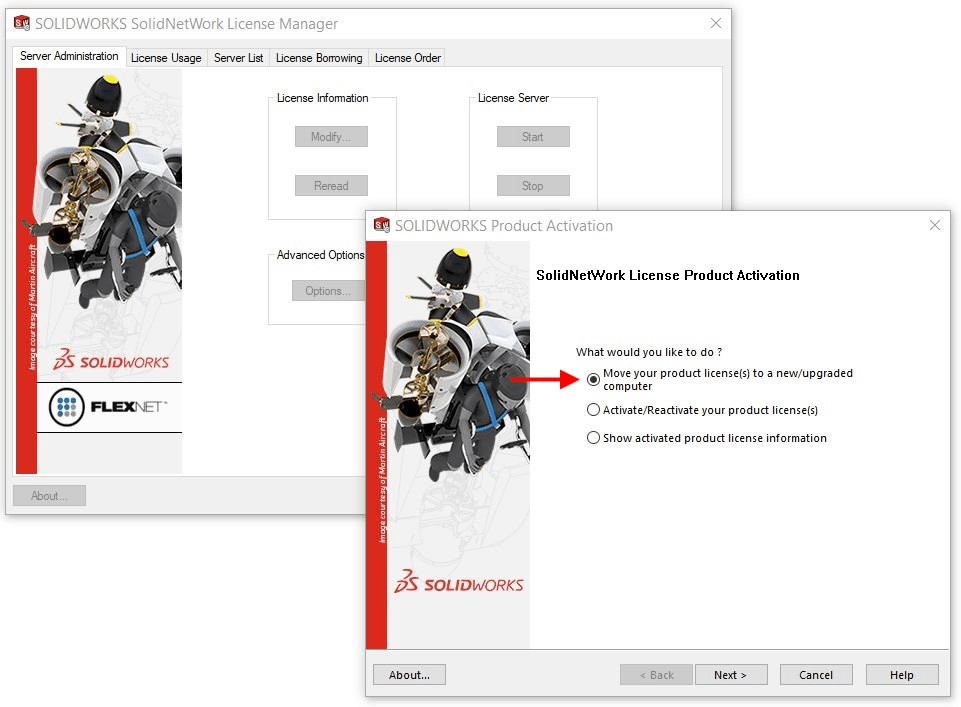Click the FlexNet logo in License Manager
The width and height of the screenshot is (961, 707).
tap(109, 407)
